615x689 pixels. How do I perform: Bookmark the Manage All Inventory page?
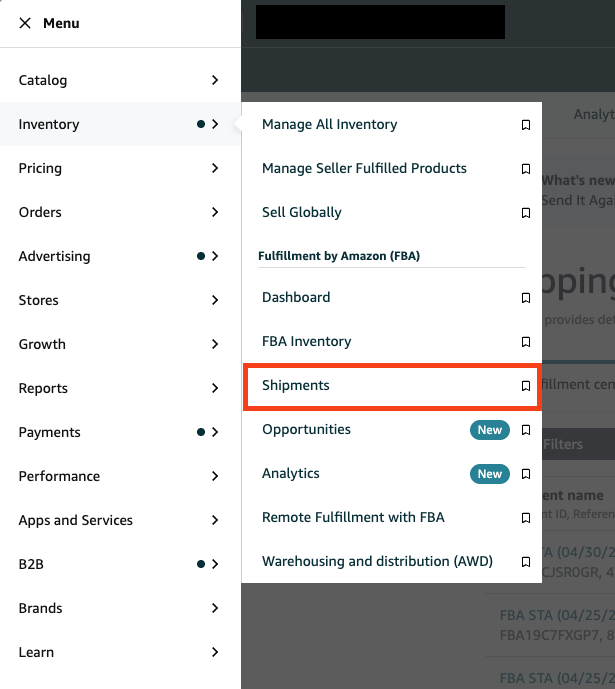click(525, 125)
